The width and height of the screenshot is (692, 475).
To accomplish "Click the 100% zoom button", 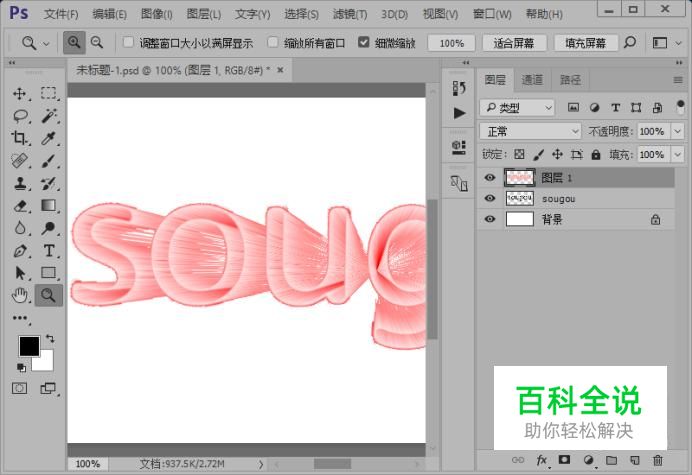I will (x=451, y=43).
